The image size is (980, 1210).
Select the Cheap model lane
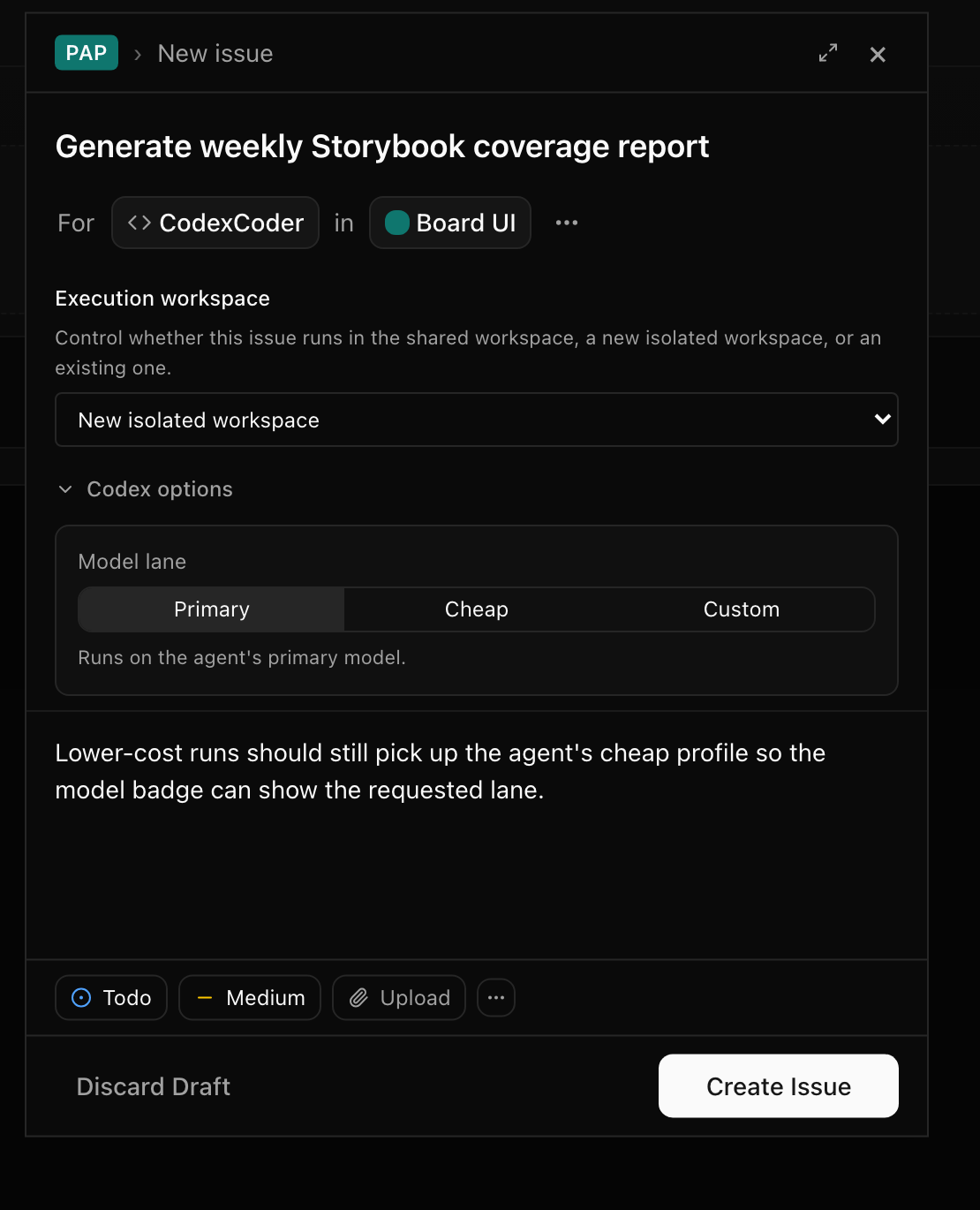477,609
